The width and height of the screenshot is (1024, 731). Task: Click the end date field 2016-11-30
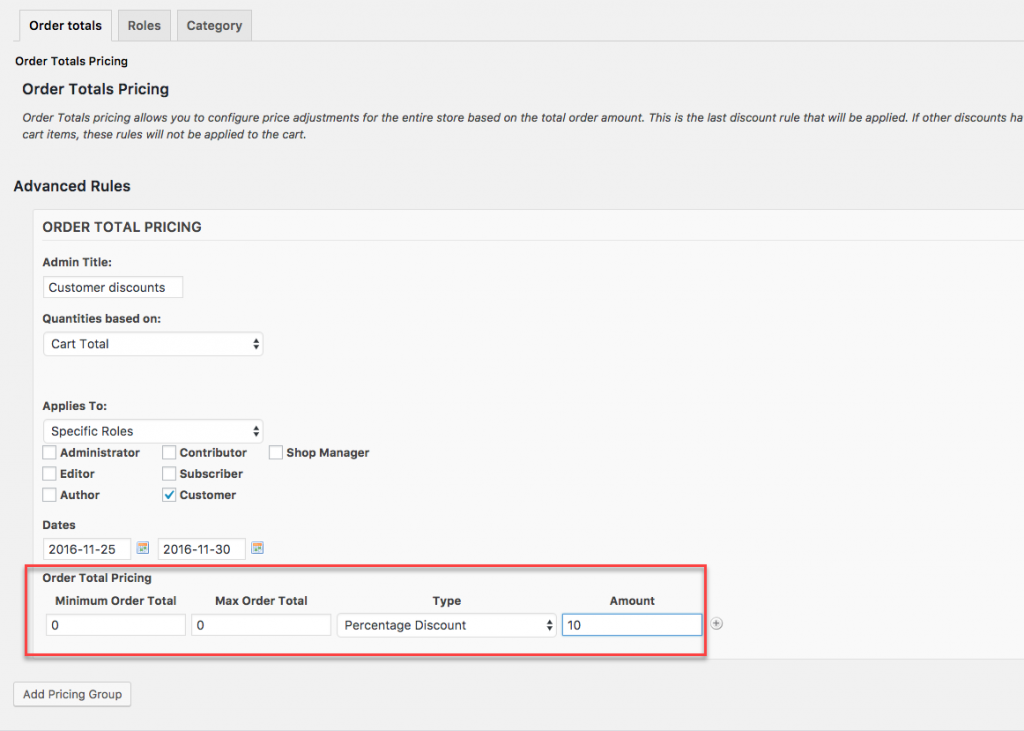[x=202, y=549]
